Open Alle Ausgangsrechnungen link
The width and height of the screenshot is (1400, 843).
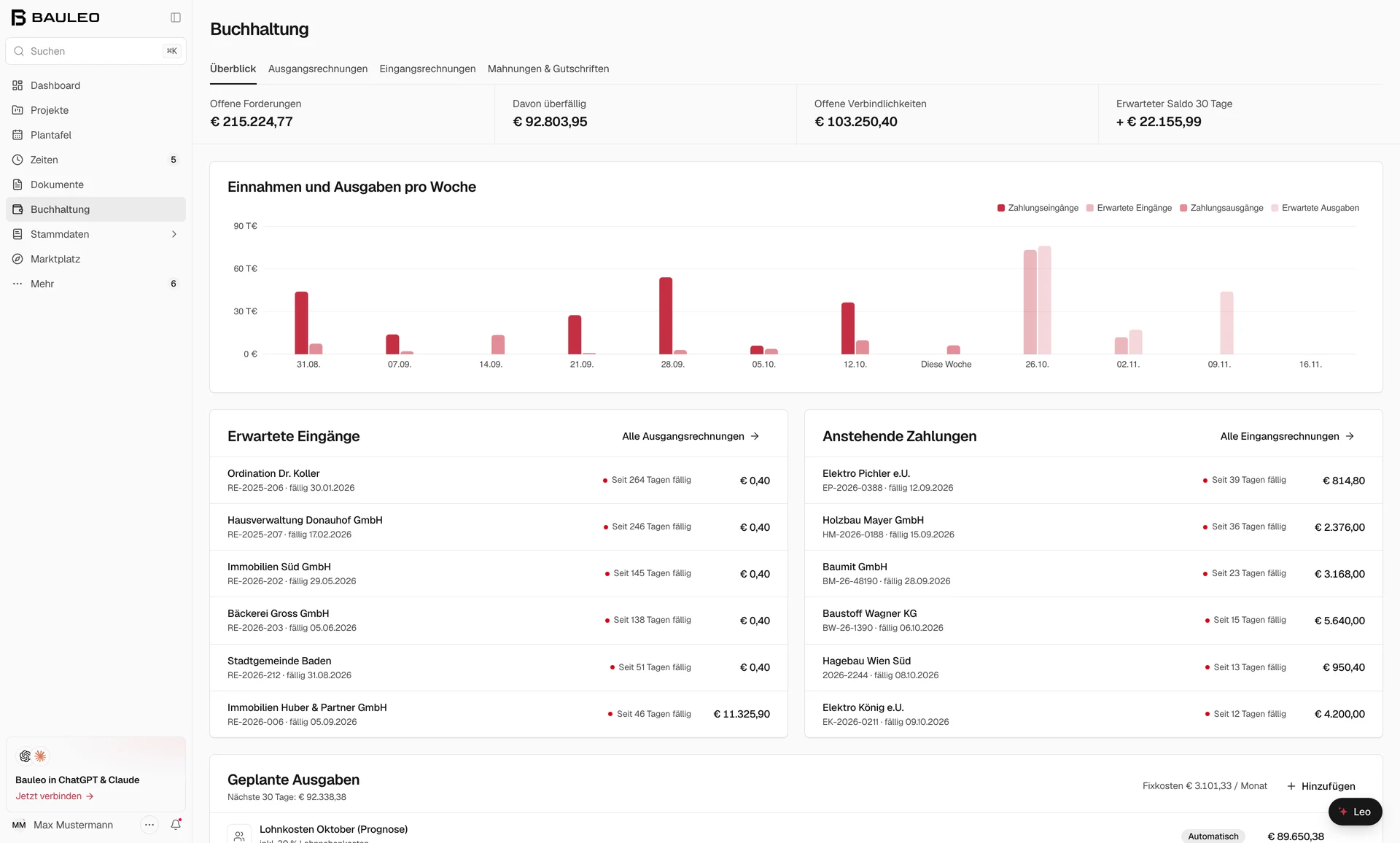click(691, 436)
